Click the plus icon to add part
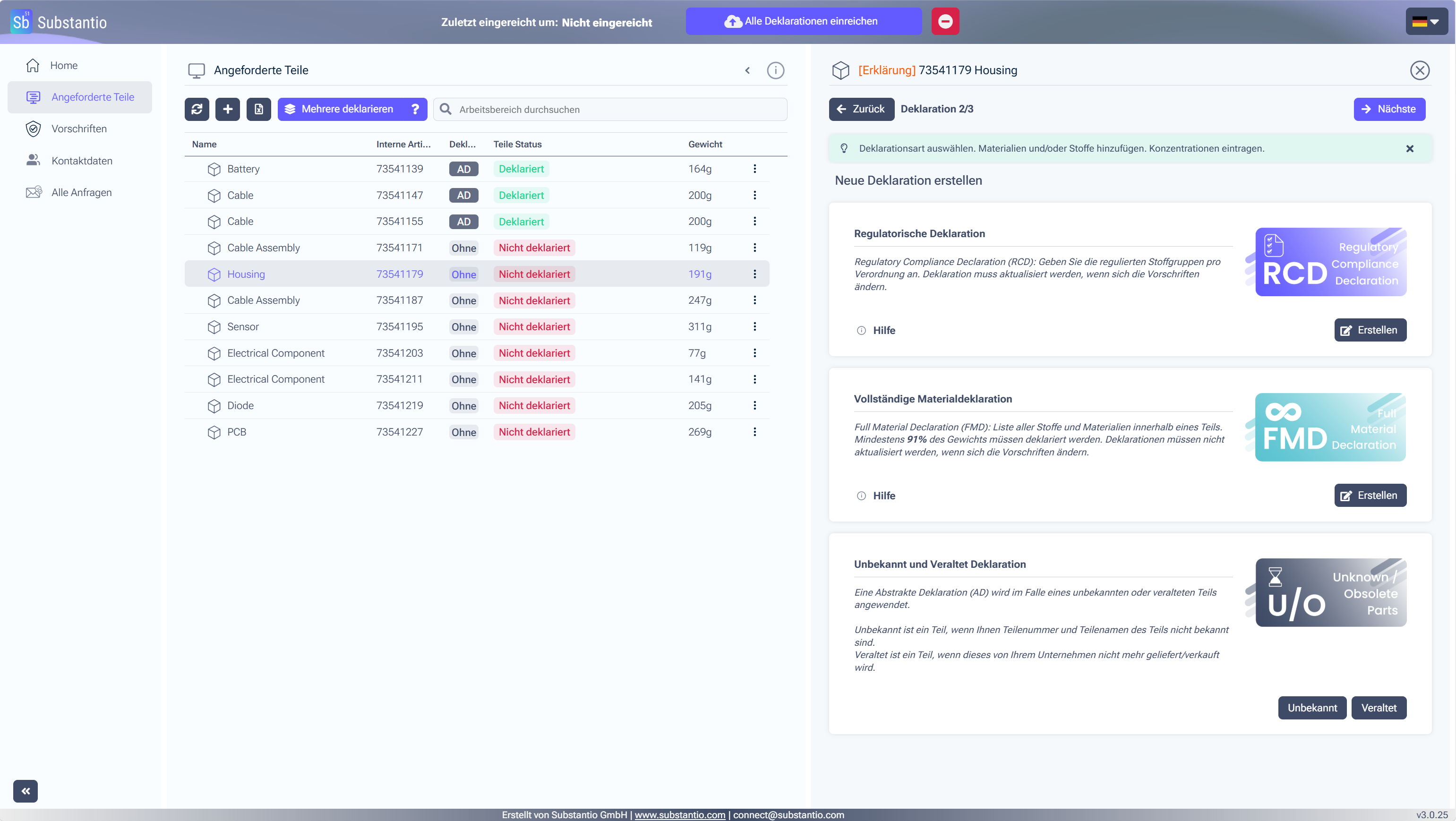 point(228,109)
